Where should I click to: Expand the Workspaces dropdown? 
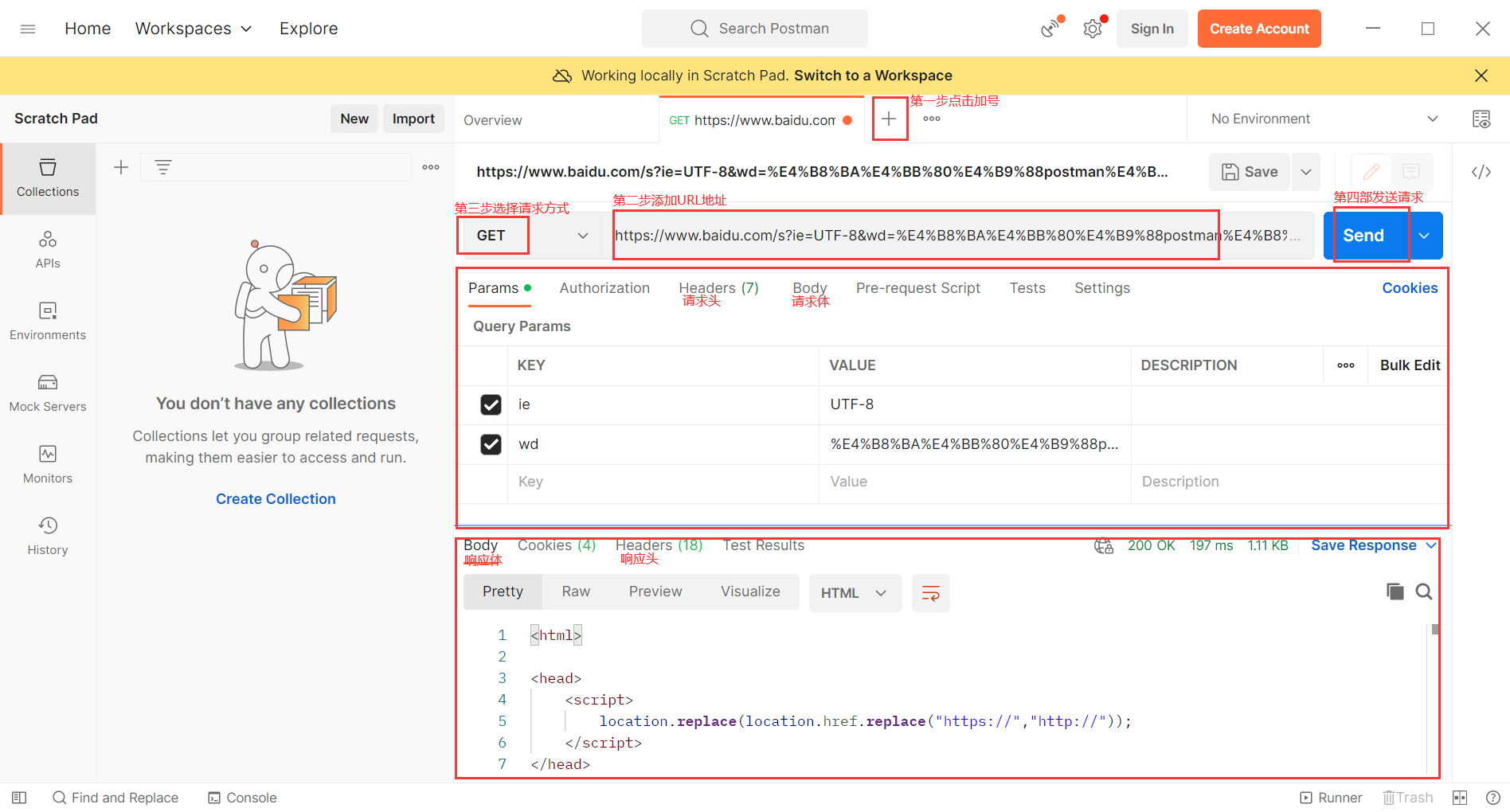(194, 29)
